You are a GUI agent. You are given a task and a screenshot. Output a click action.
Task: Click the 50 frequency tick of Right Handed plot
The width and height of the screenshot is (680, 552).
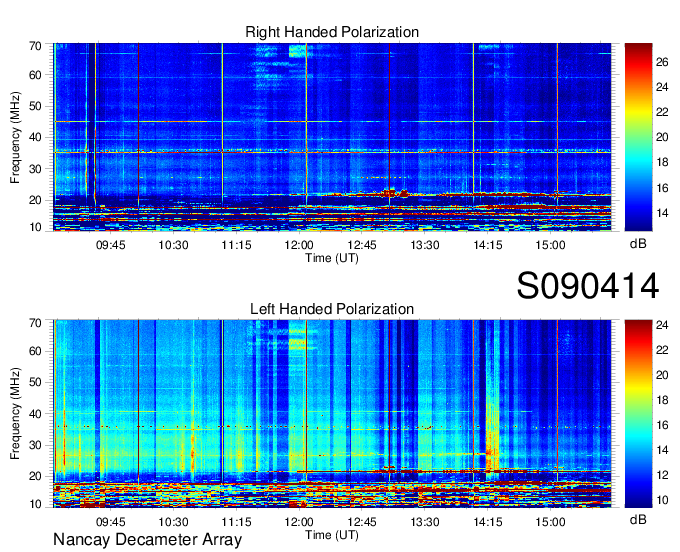point(35,107)
